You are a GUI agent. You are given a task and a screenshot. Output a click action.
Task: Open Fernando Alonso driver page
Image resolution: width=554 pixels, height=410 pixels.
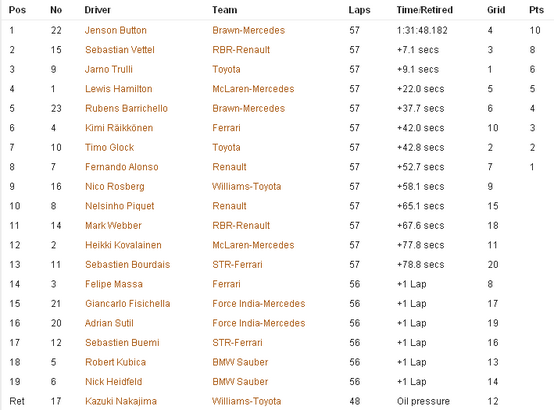(122, 167)
